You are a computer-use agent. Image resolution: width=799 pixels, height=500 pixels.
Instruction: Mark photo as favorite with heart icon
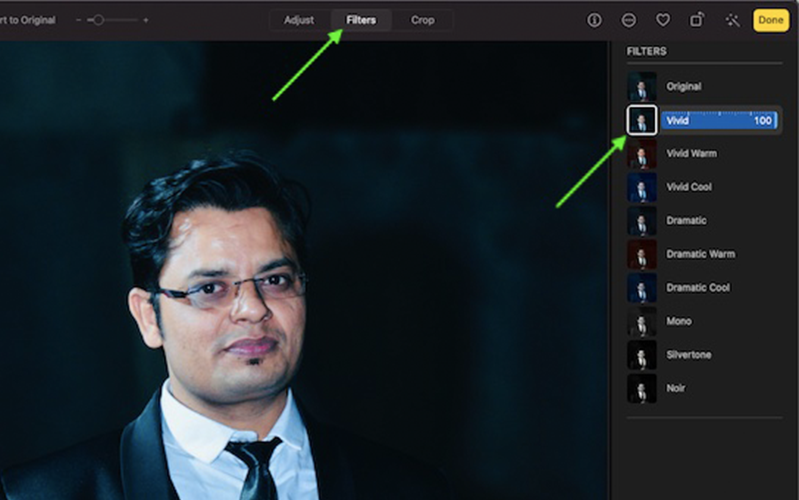(662, 20)
